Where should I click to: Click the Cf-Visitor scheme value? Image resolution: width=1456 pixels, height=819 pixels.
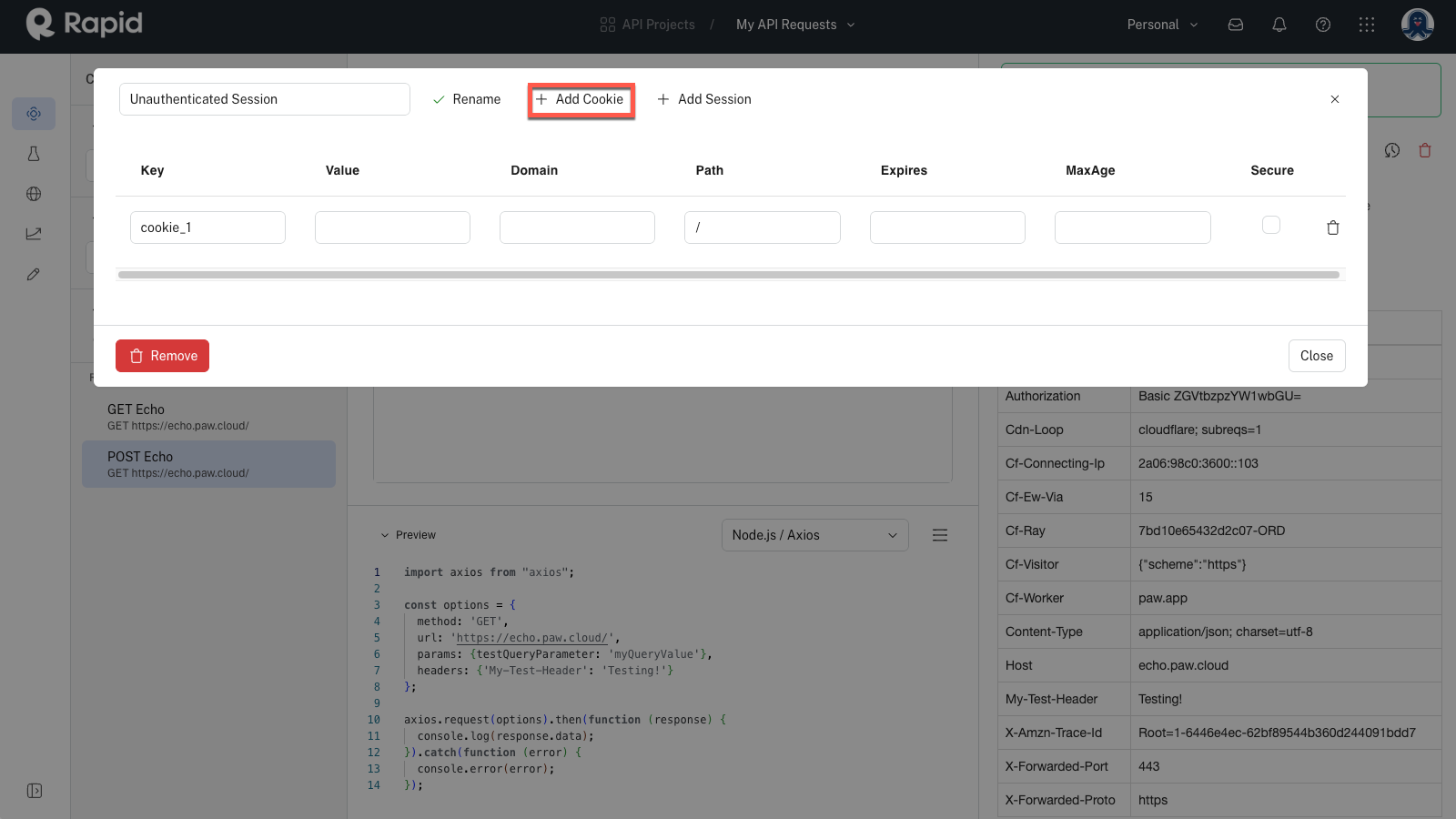pyautogui.click(x=1192, y=564)
